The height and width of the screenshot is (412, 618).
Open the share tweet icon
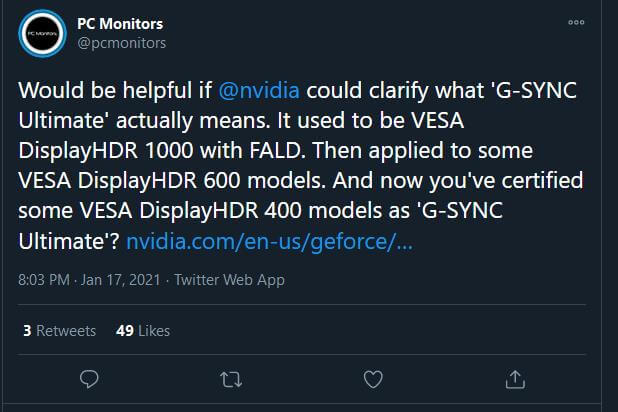click(515, 379)
